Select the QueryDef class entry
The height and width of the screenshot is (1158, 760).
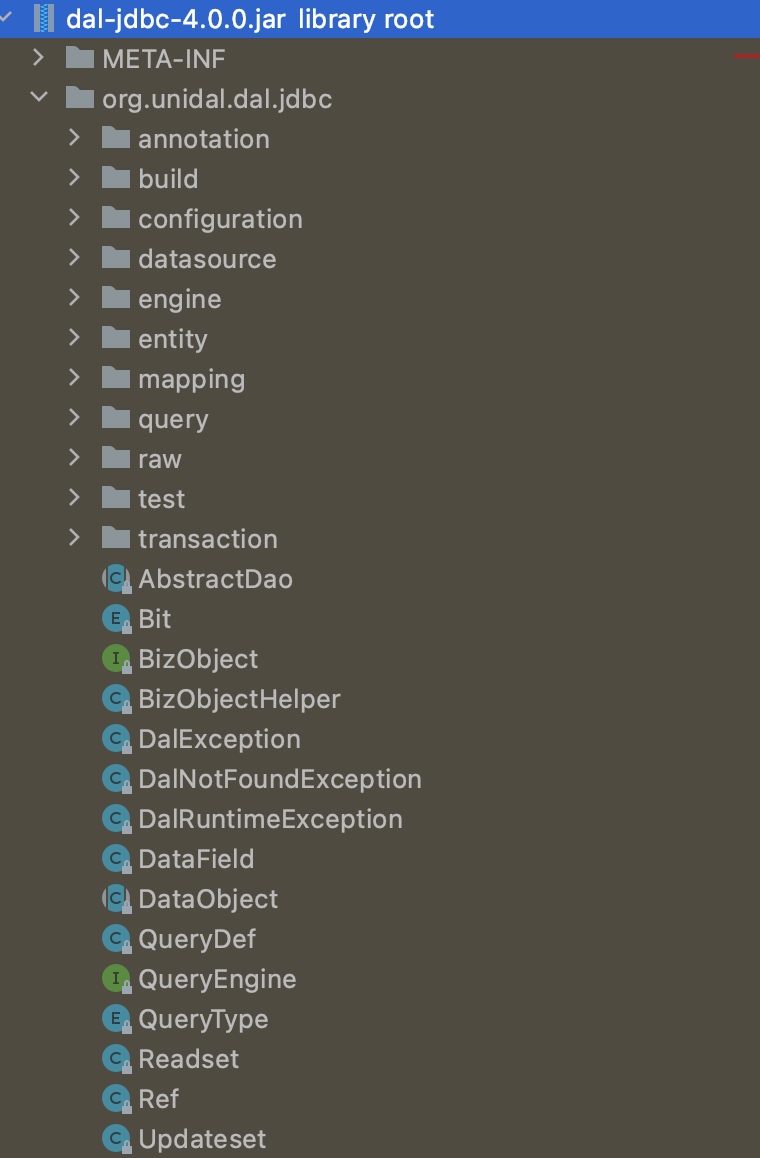[x=197, y=939]
